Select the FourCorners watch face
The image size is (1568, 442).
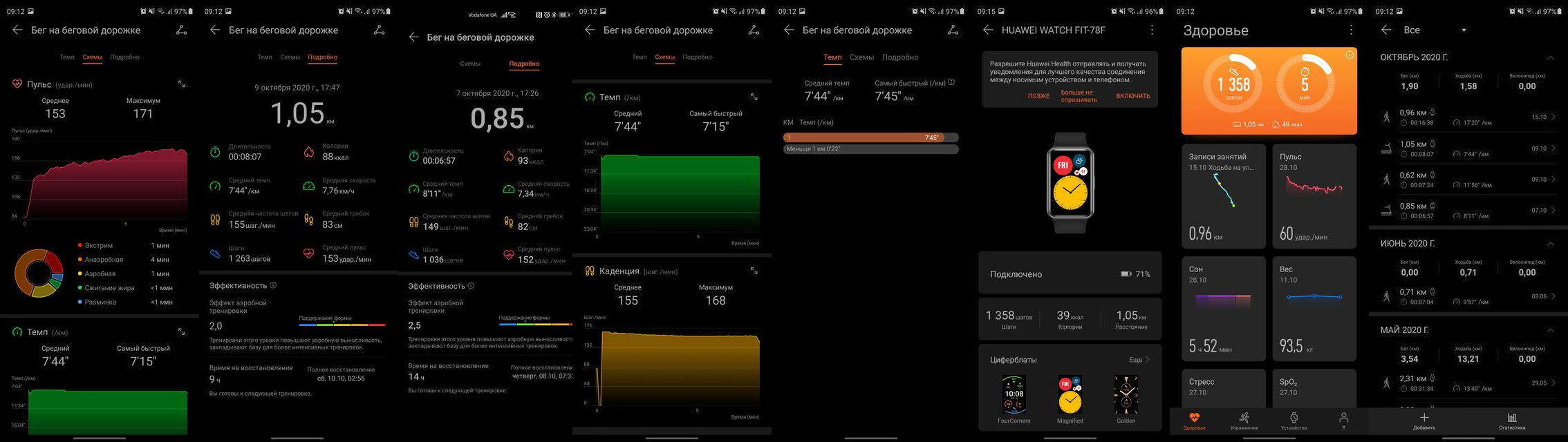pos(1014,399)
